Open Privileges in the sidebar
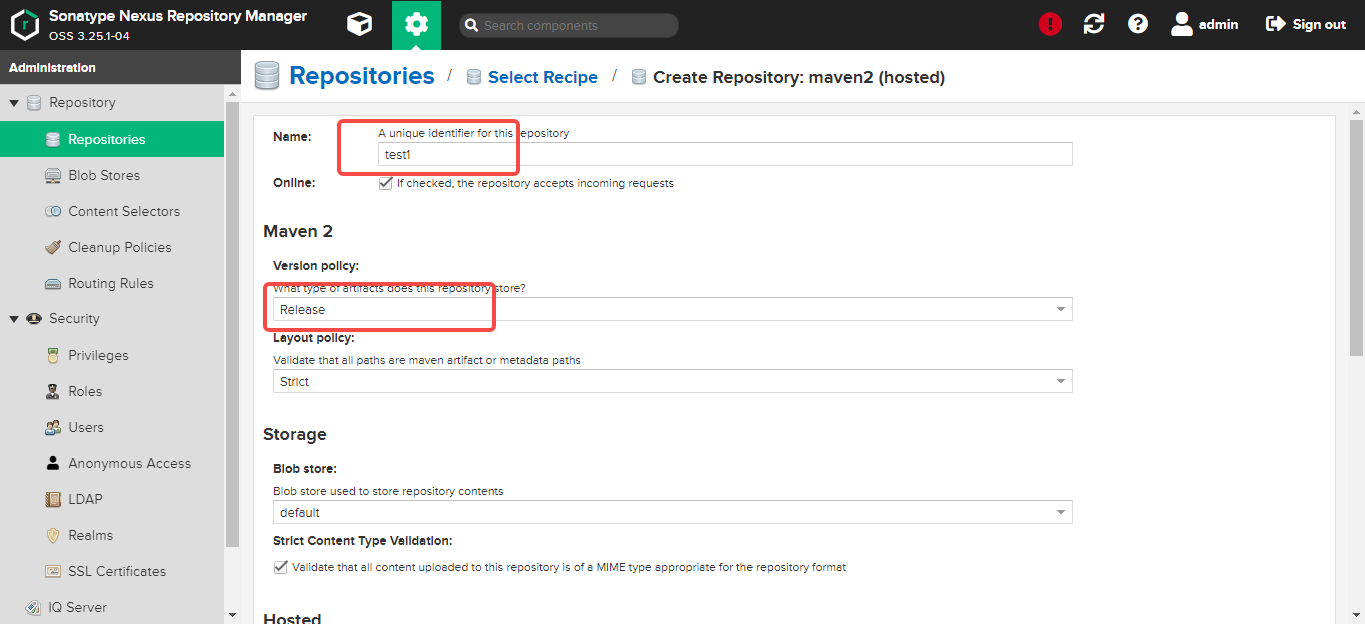1365x624 pixels. [x=112, y=355]
